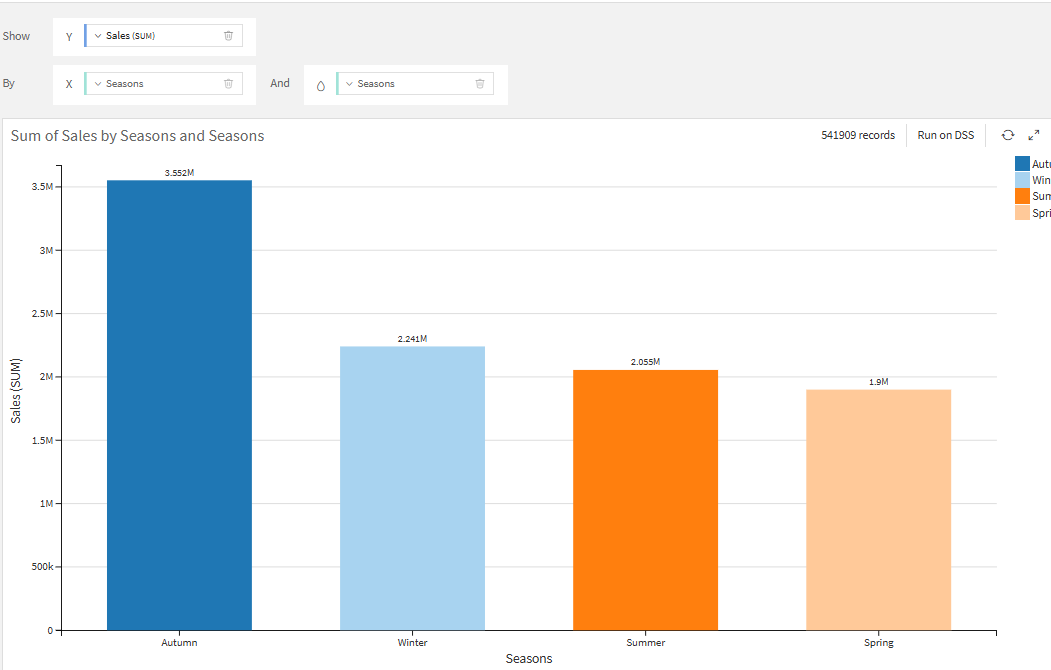Select the Autumn legend color swatch
This screenshot has width=1051, height=670.
(1022, 163)
